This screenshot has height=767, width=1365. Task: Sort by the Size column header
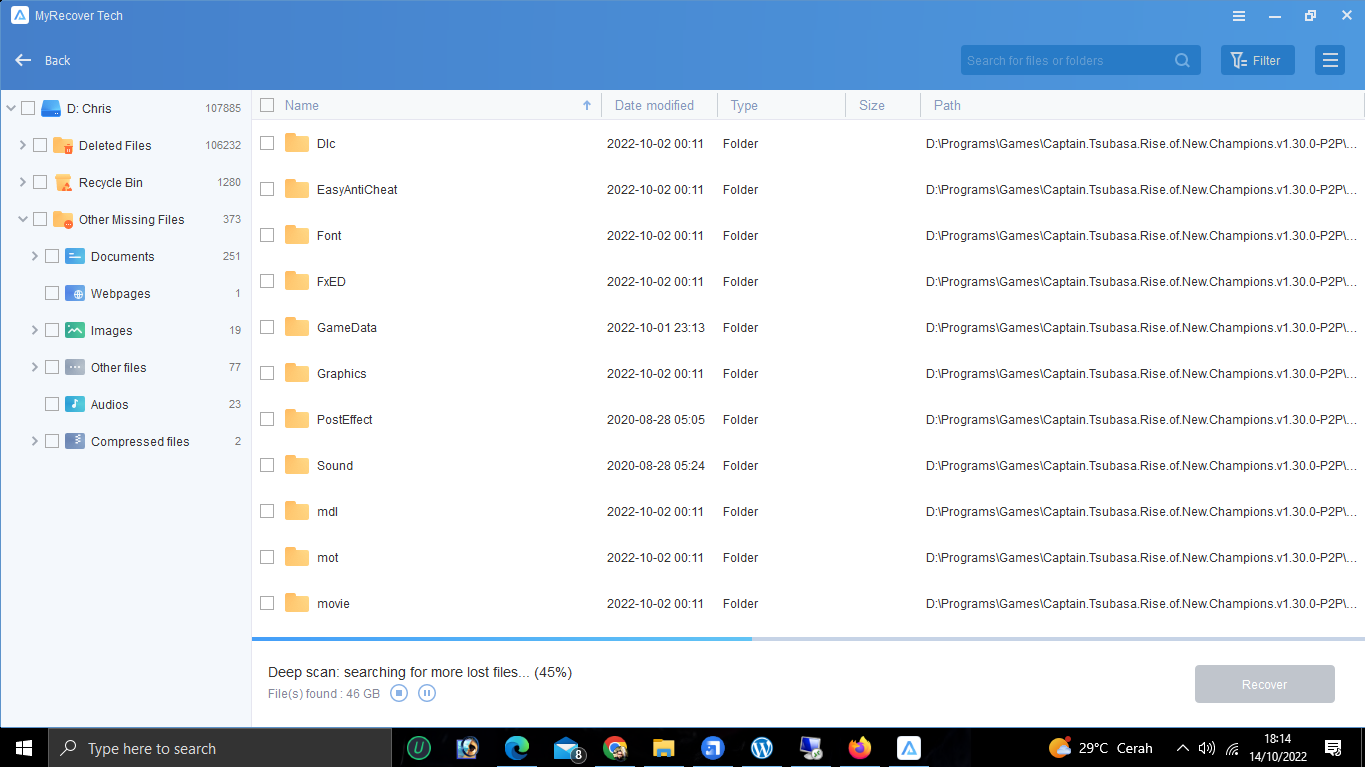872,105
